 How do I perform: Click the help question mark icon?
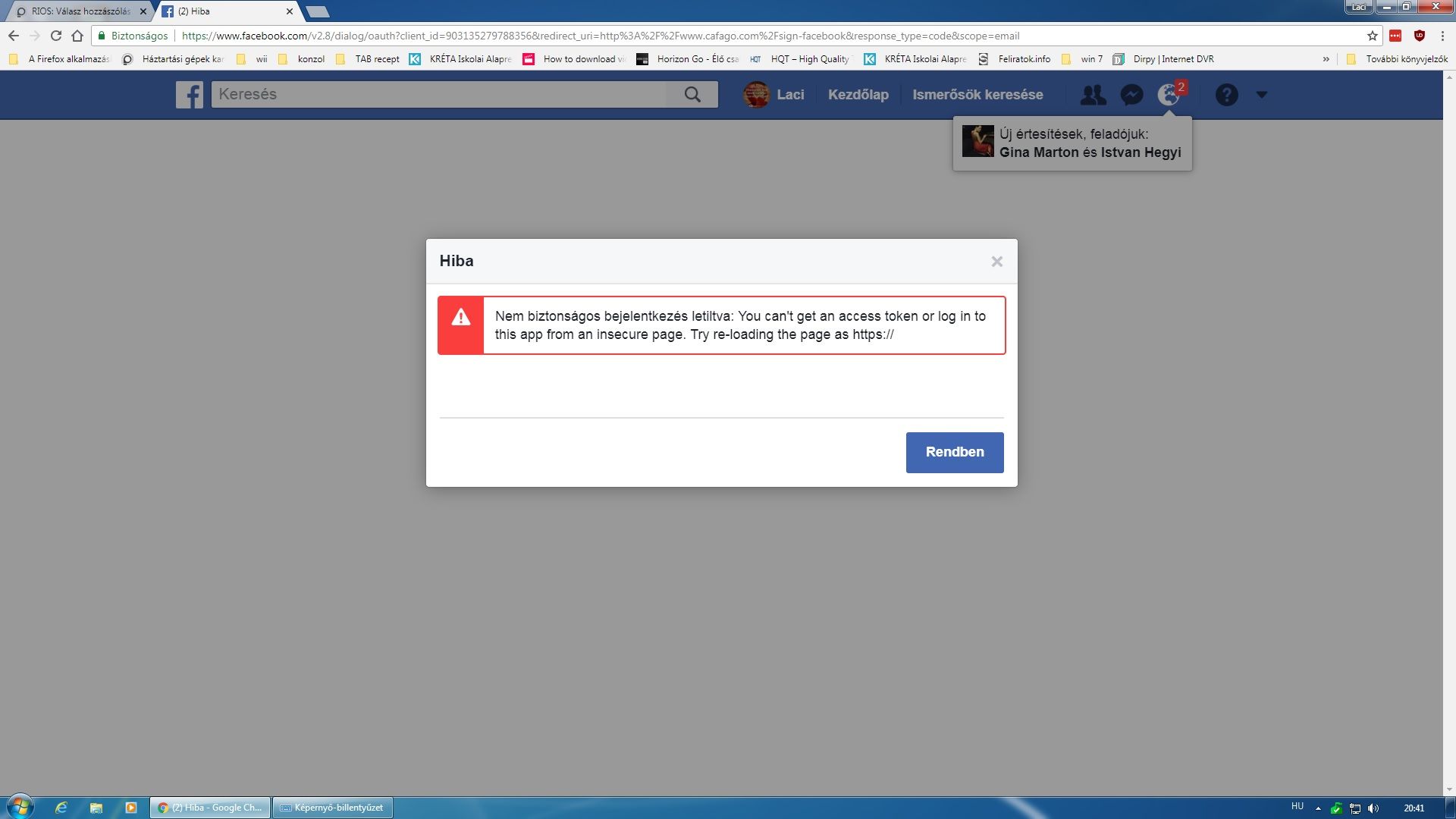(x=1226, y=95)
